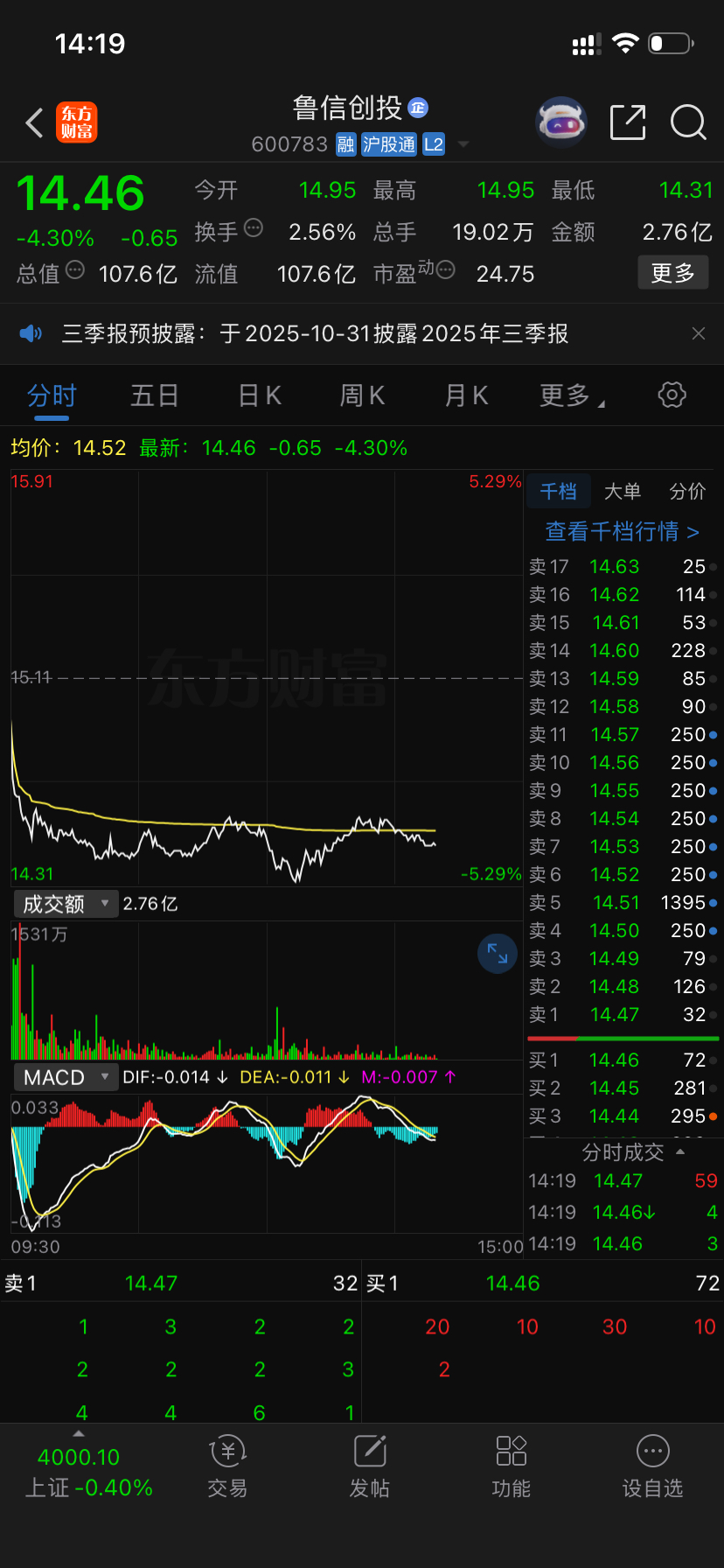Image resolution: width=724 pixels, height=1568 pixels.
Task: Tap the bottom 卖1 14.47 queue header
Action: tap(181, 1284)
